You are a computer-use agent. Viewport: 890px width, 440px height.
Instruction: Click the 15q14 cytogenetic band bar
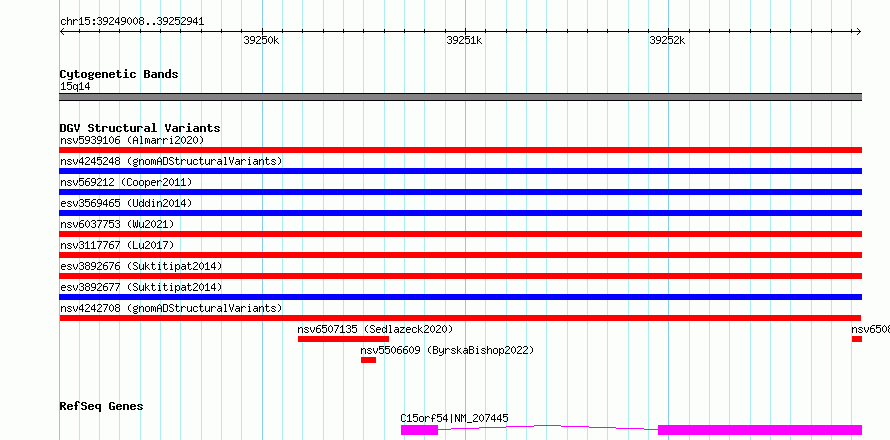pyautogui.click(x=460, y=97)
